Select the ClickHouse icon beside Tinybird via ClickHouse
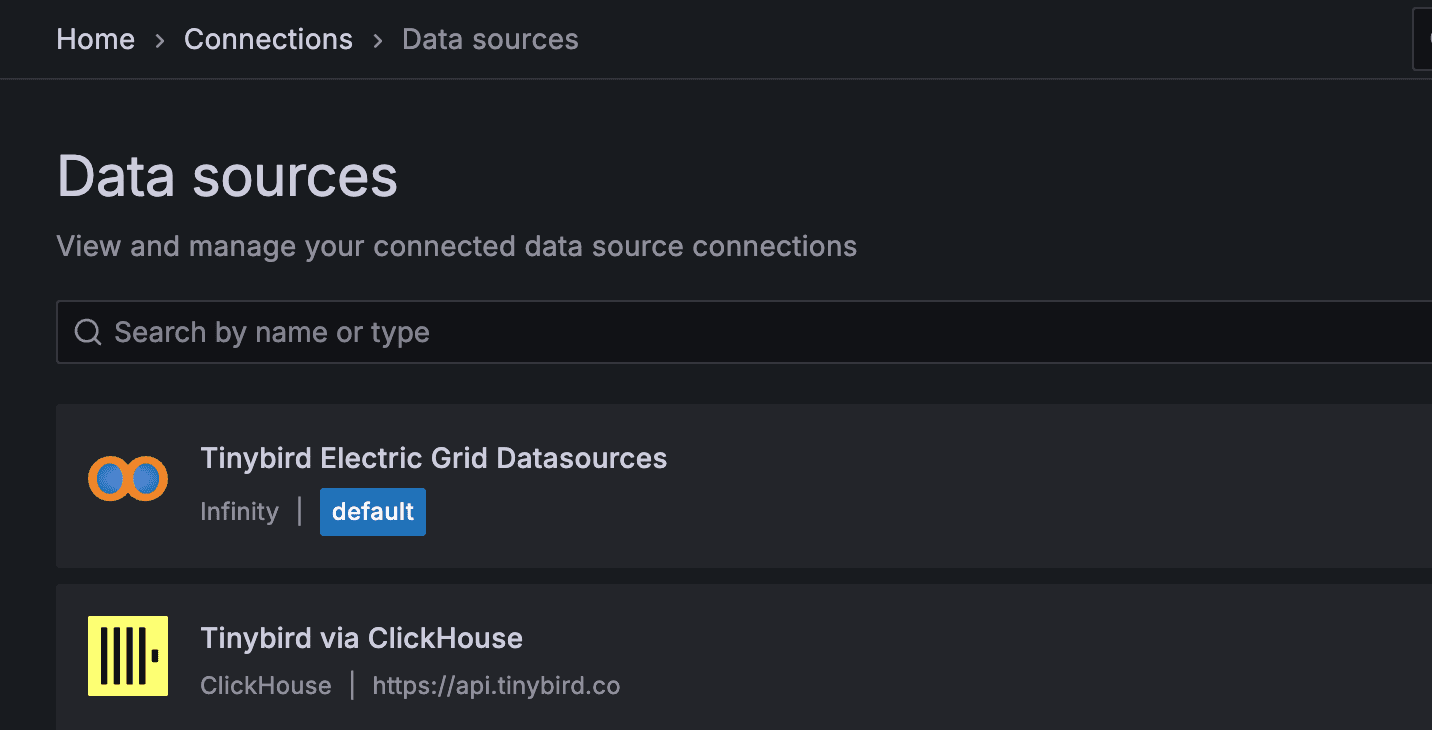 (x=128, y=656)
